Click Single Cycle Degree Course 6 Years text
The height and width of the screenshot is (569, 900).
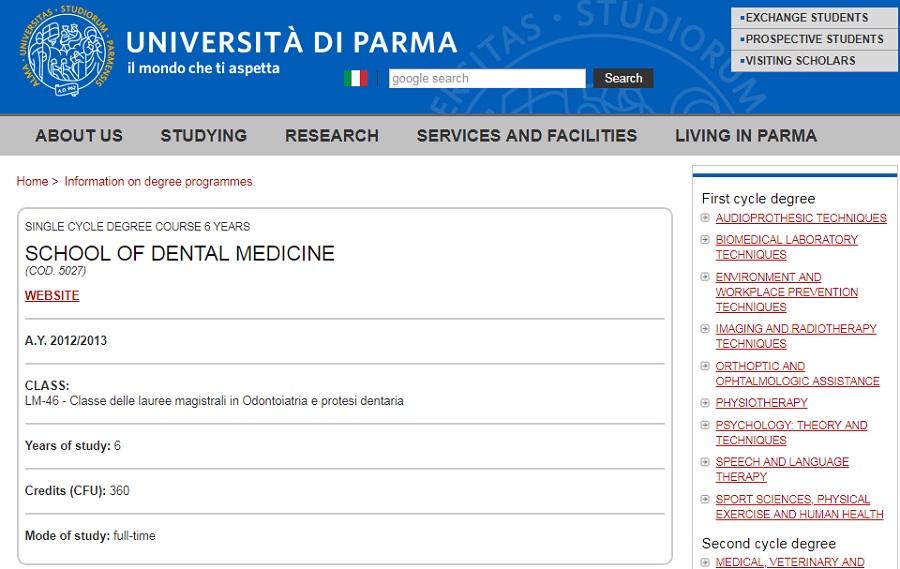137,227
